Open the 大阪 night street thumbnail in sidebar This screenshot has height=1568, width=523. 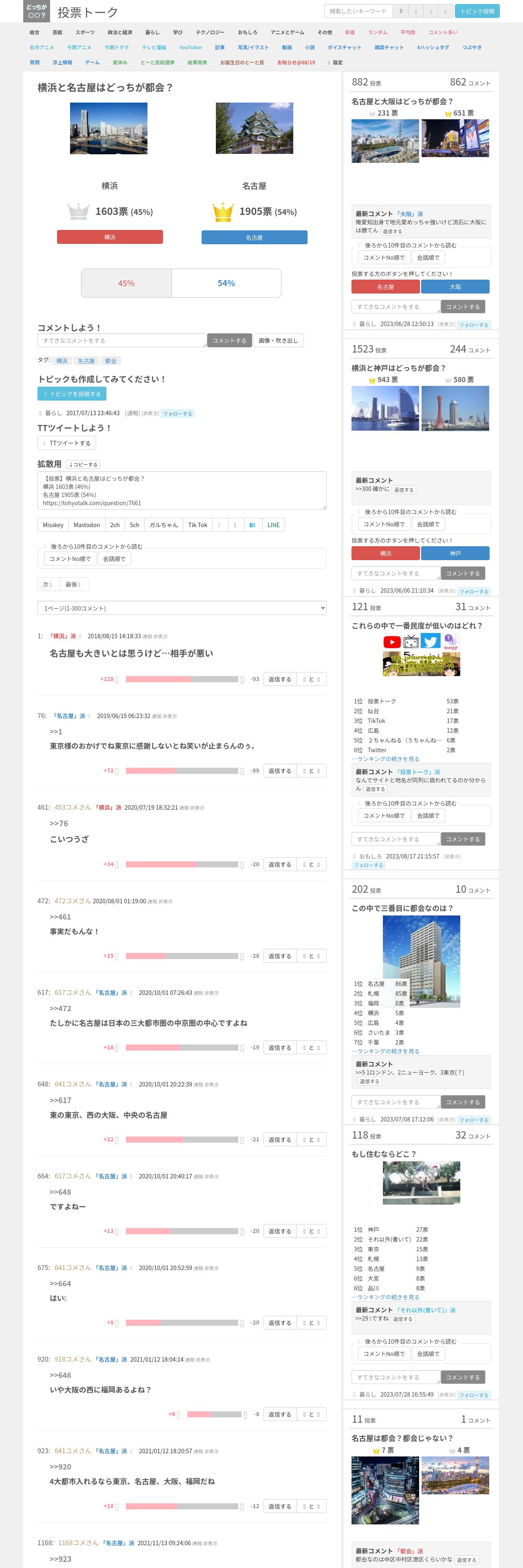(x=455, y=138)
